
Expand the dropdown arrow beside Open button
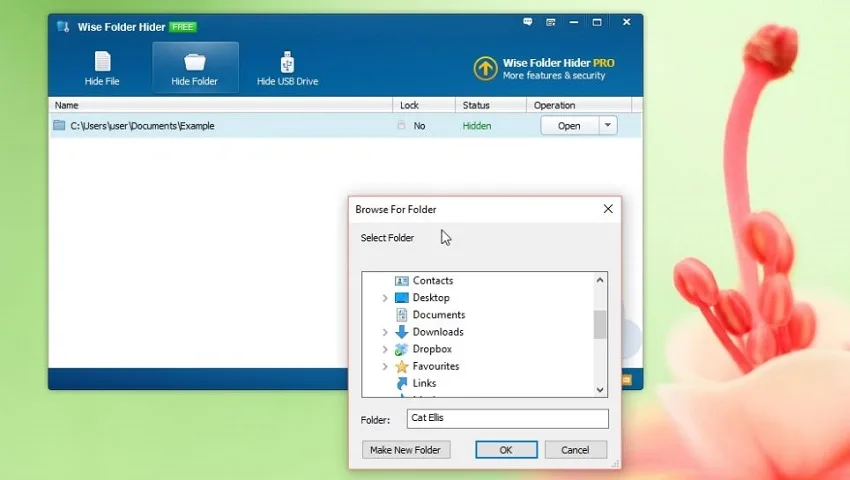click(x=608, y=126)
